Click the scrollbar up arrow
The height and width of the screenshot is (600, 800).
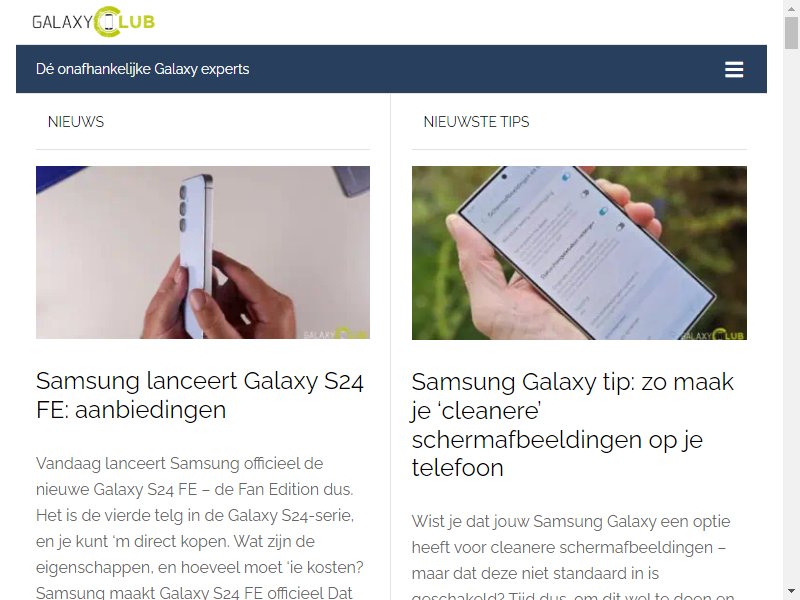pos(791,7)
